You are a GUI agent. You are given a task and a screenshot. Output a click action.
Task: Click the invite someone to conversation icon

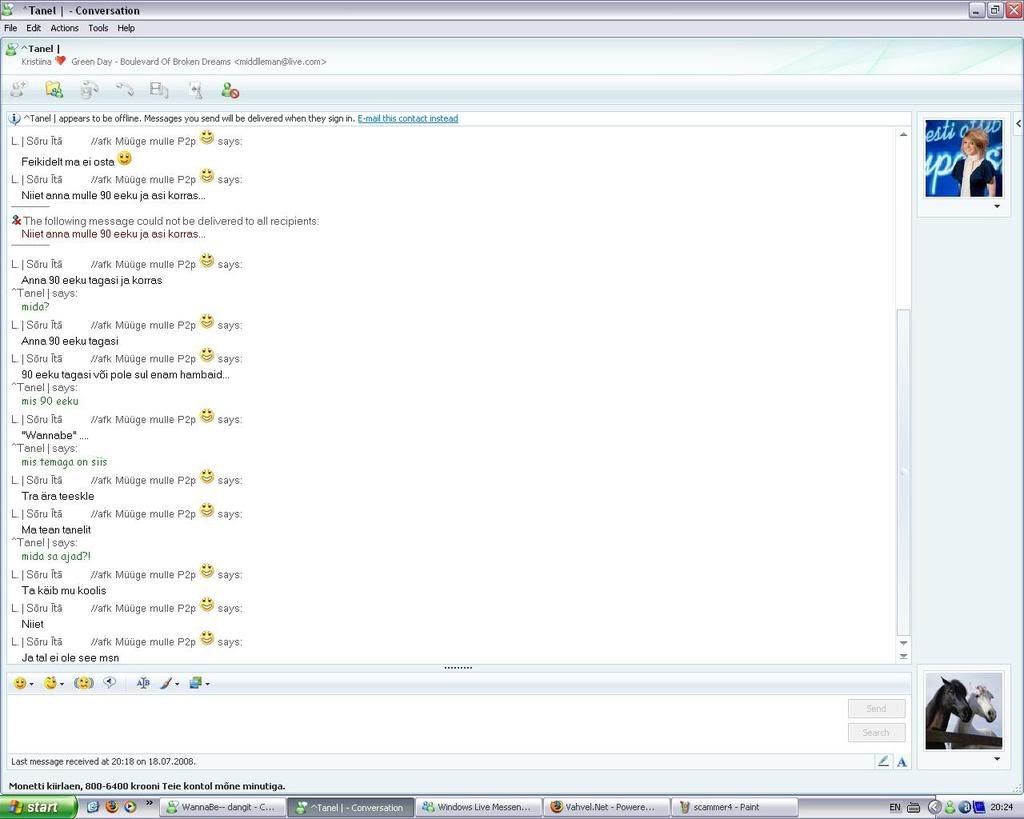pyautogui.click(x=18, y=90)
